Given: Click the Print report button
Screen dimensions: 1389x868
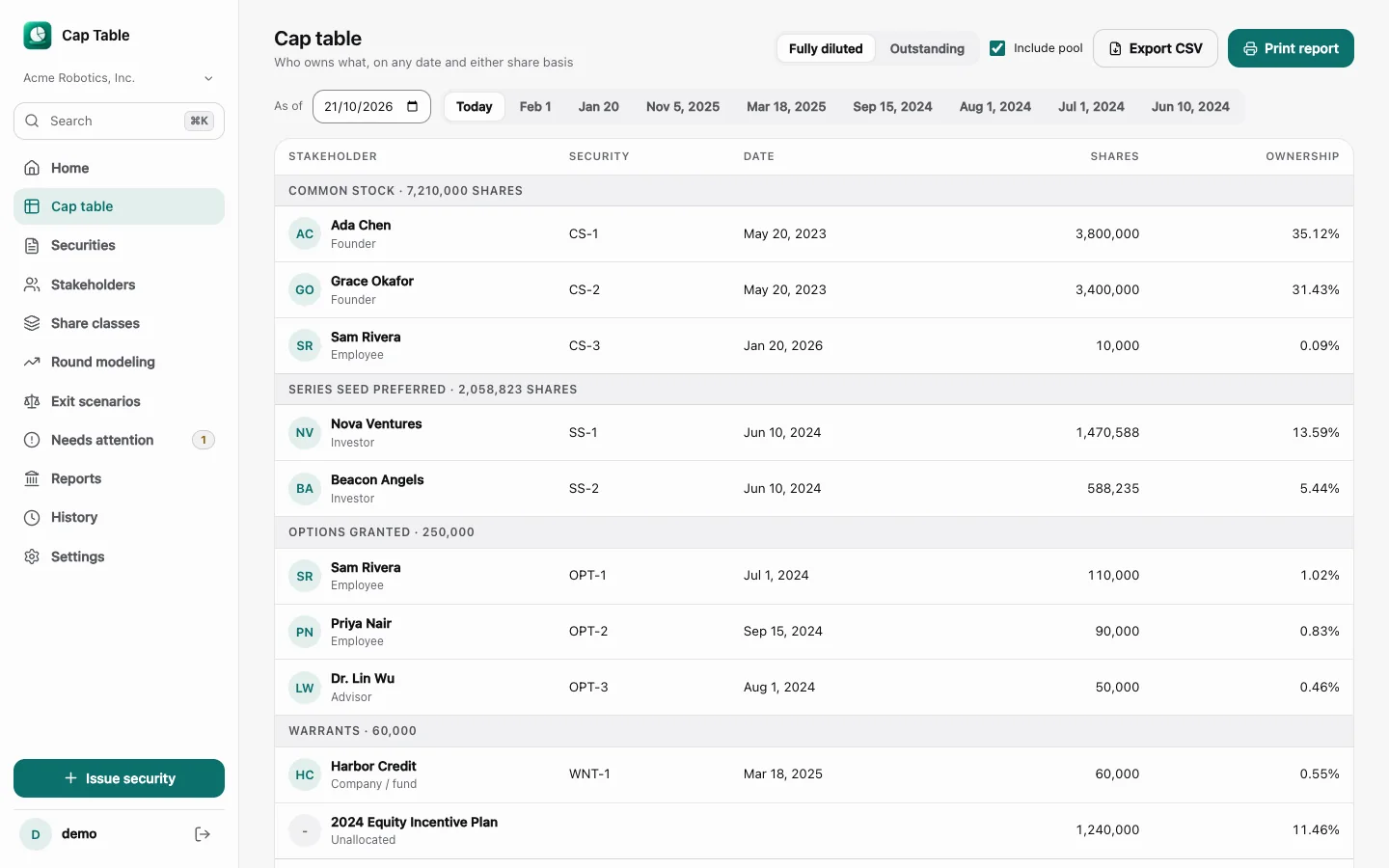Looking at the screenshot, I should click(1291, 48).
